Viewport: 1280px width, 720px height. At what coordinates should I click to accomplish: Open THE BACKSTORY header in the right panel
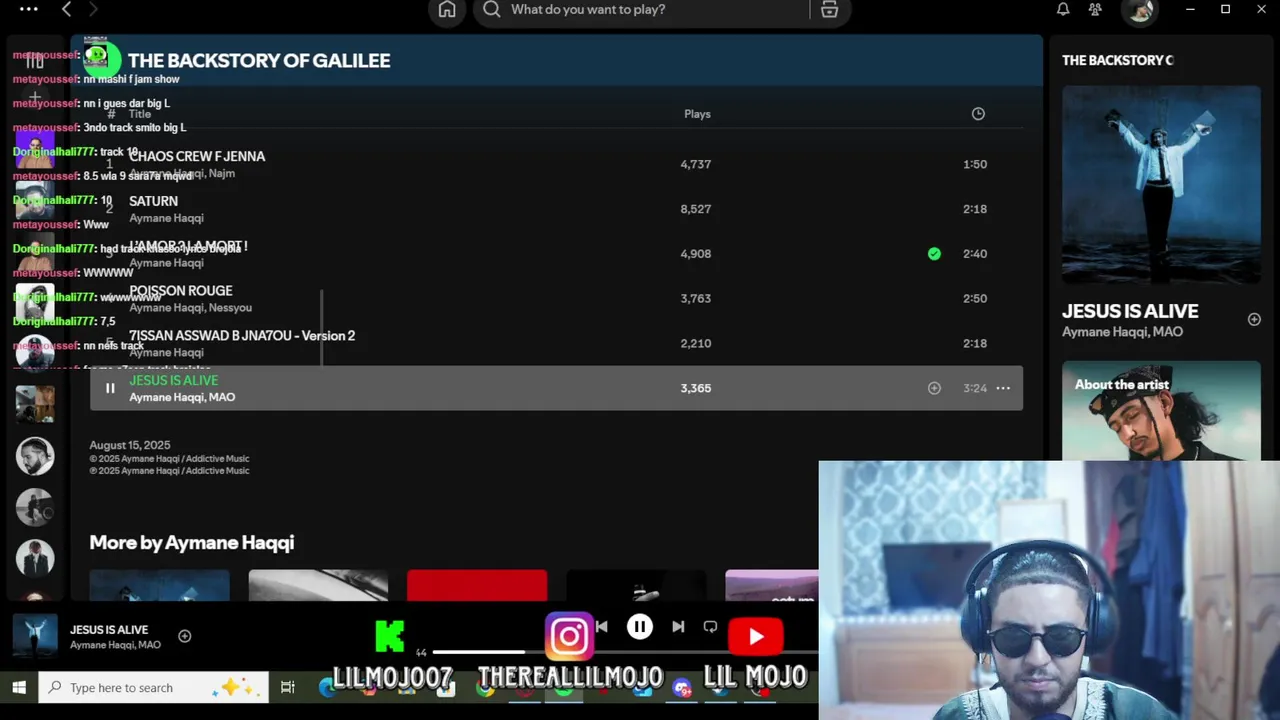point(1117,60)
